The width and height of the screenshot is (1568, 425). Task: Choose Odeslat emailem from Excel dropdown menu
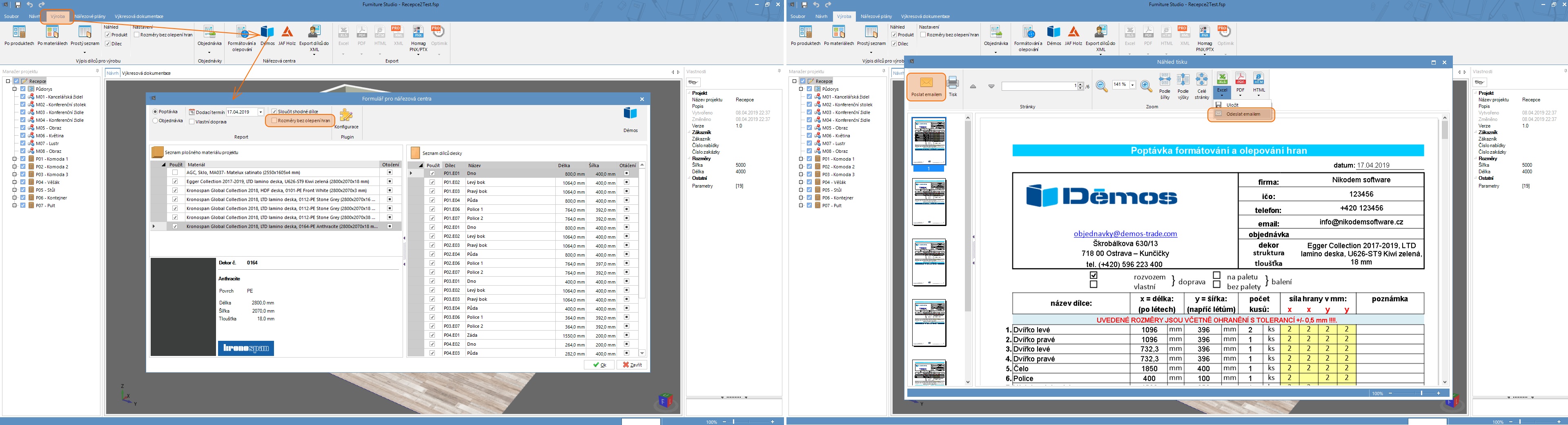(1242, 114)
